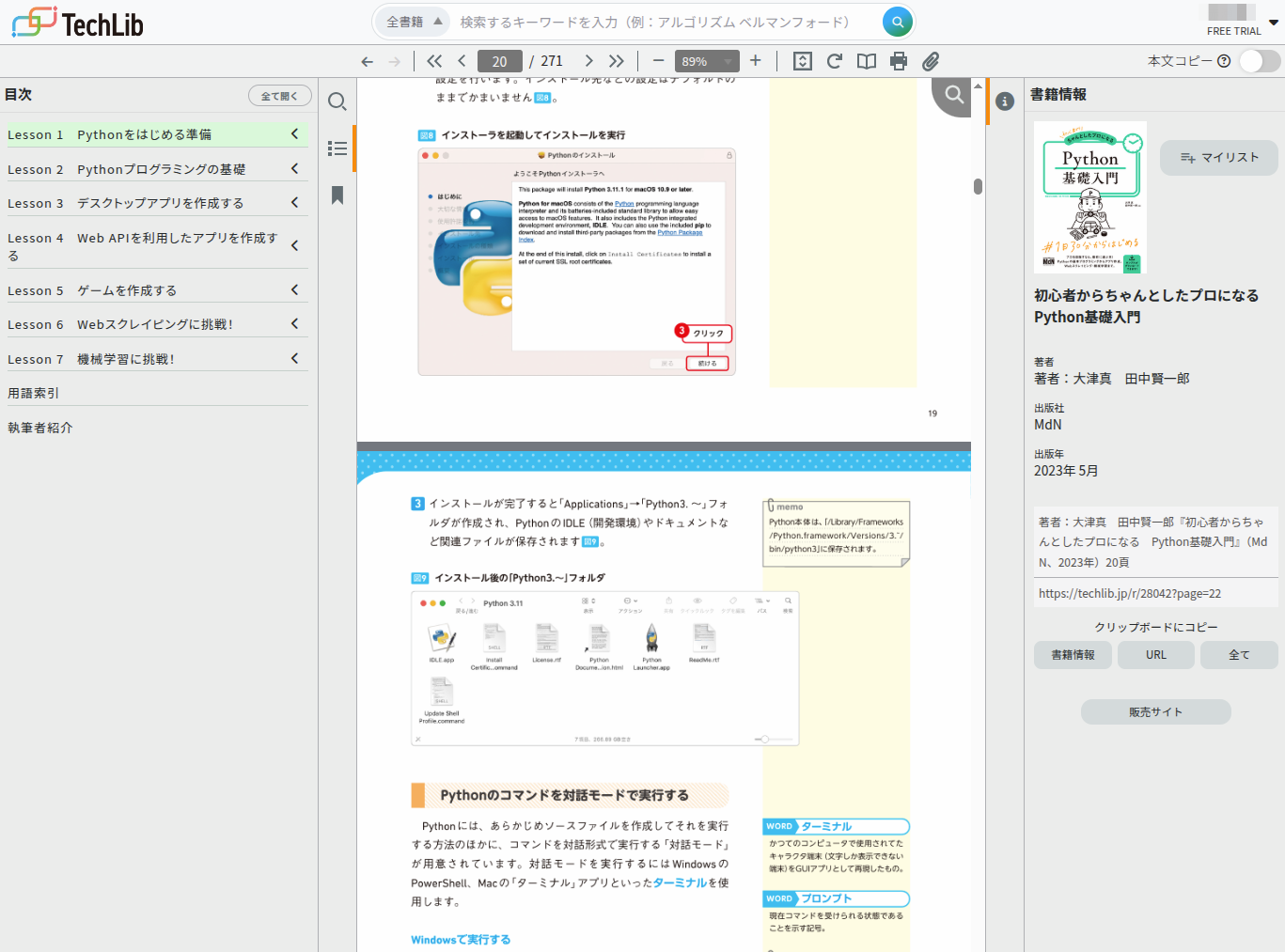Image resolution: width=1285 pixels, height=952 pixels.
Task: Open the search panel in the left sidebar
Action: pyautogui.click(x=337, y=101)
